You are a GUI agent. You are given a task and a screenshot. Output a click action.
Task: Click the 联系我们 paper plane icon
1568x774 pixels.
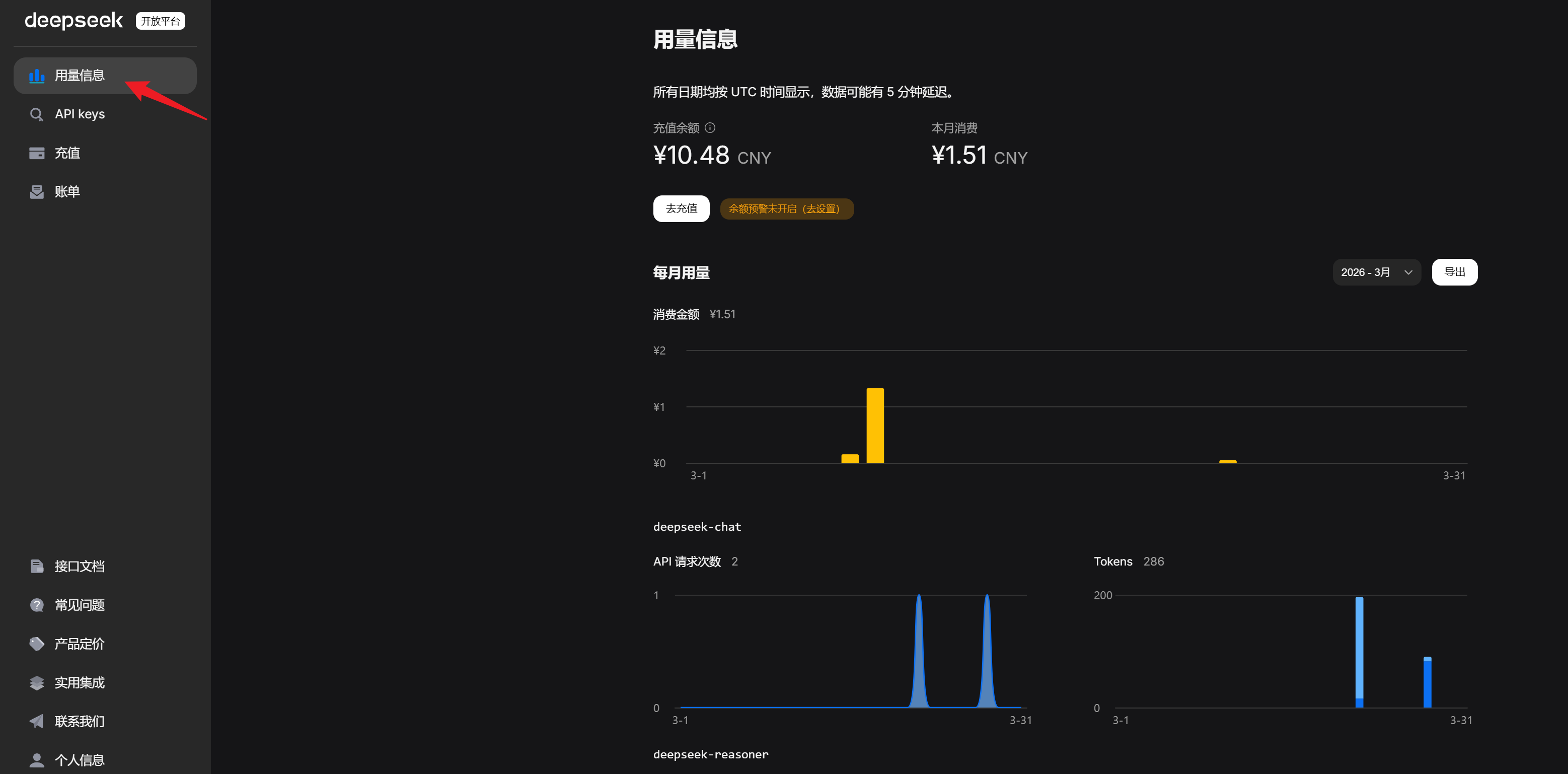point(37,721)
